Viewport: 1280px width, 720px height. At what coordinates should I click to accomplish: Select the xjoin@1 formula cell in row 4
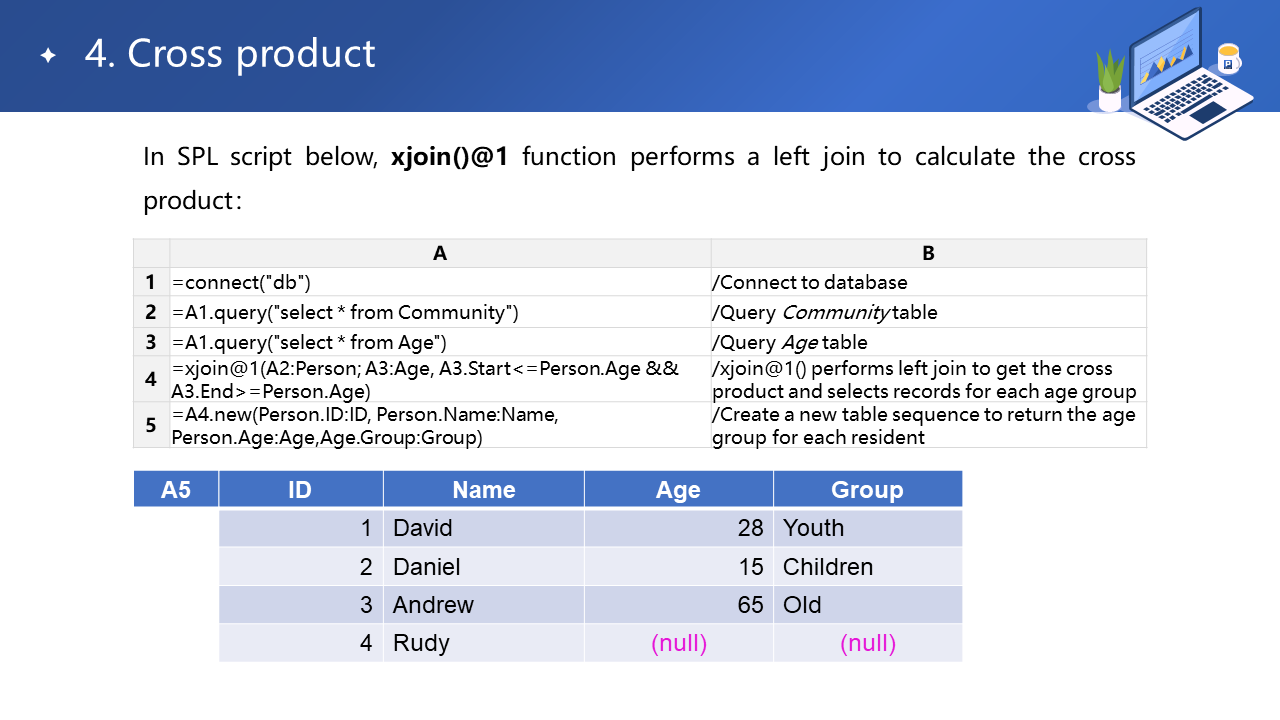(440, 379)
